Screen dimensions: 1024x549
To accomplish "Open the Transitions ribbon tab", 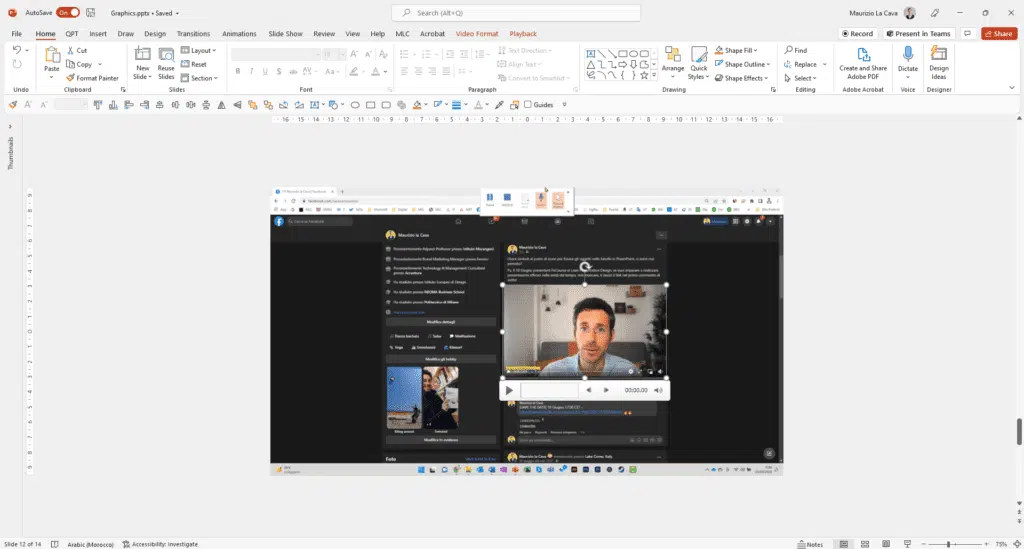I will pyautogui.click(x=193, y=33).
